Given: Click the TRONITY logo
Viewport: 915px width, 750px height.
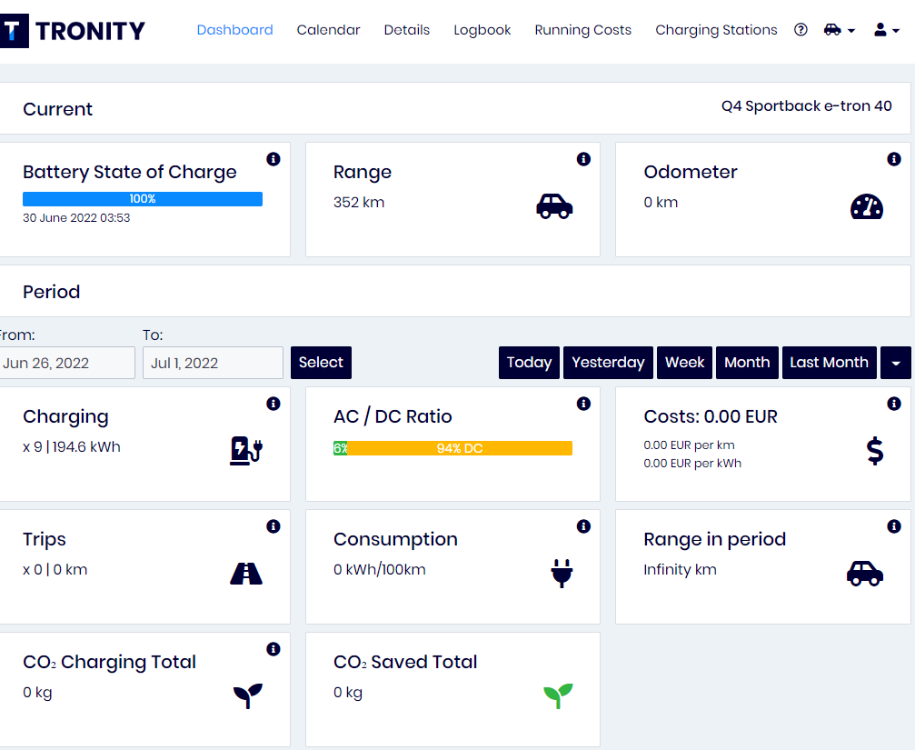Looking at the screenshot, I should [x=72, y=30].
